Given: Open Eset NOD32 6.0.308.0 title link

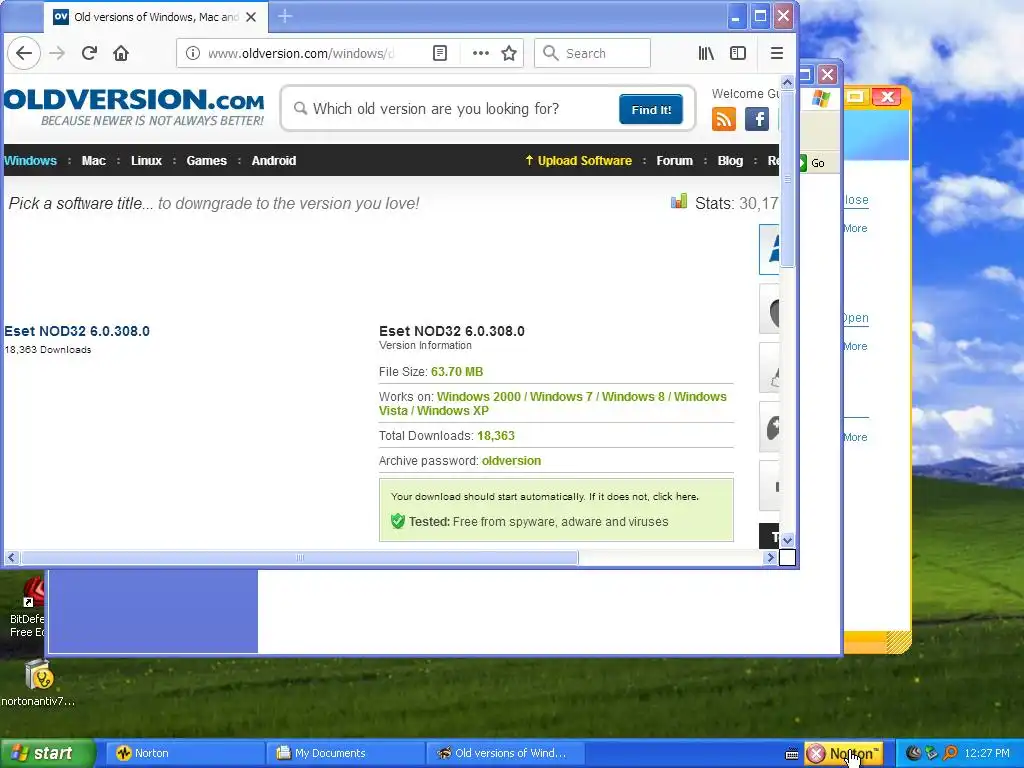Looking at the screenshot, I should point(77,331).
